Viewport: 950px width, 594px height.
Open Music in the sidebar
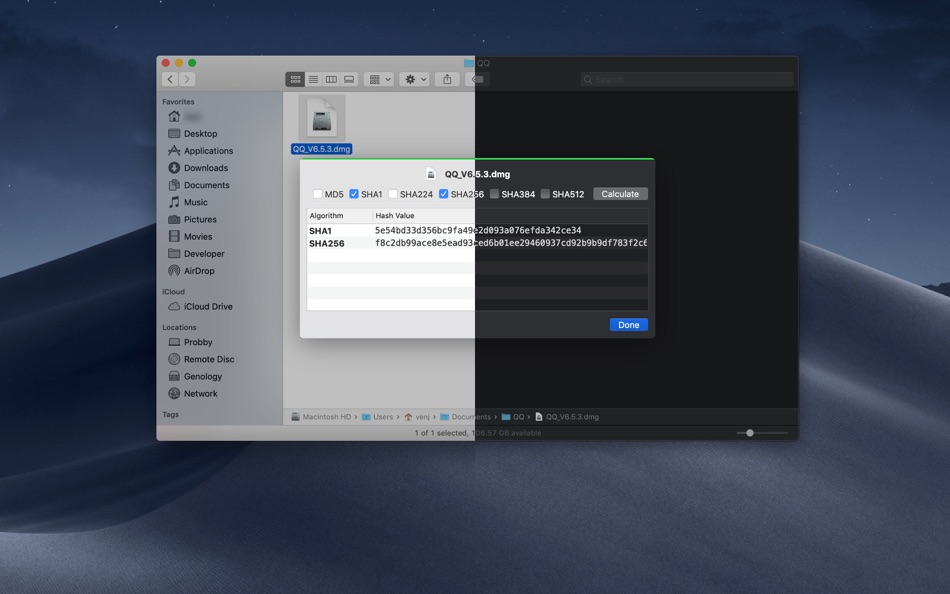pos(188,202)
